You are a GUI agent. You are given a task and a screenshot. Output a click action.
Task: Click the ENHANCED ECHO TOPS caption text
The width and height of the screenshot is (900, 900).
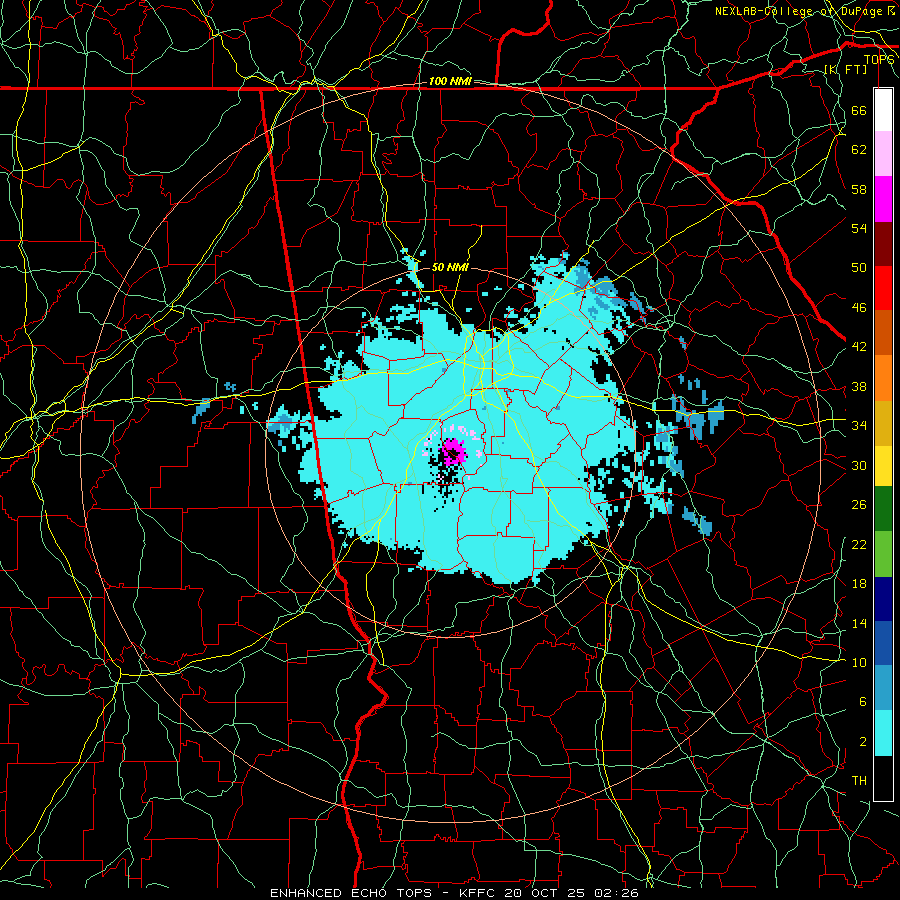click(351, 893)
